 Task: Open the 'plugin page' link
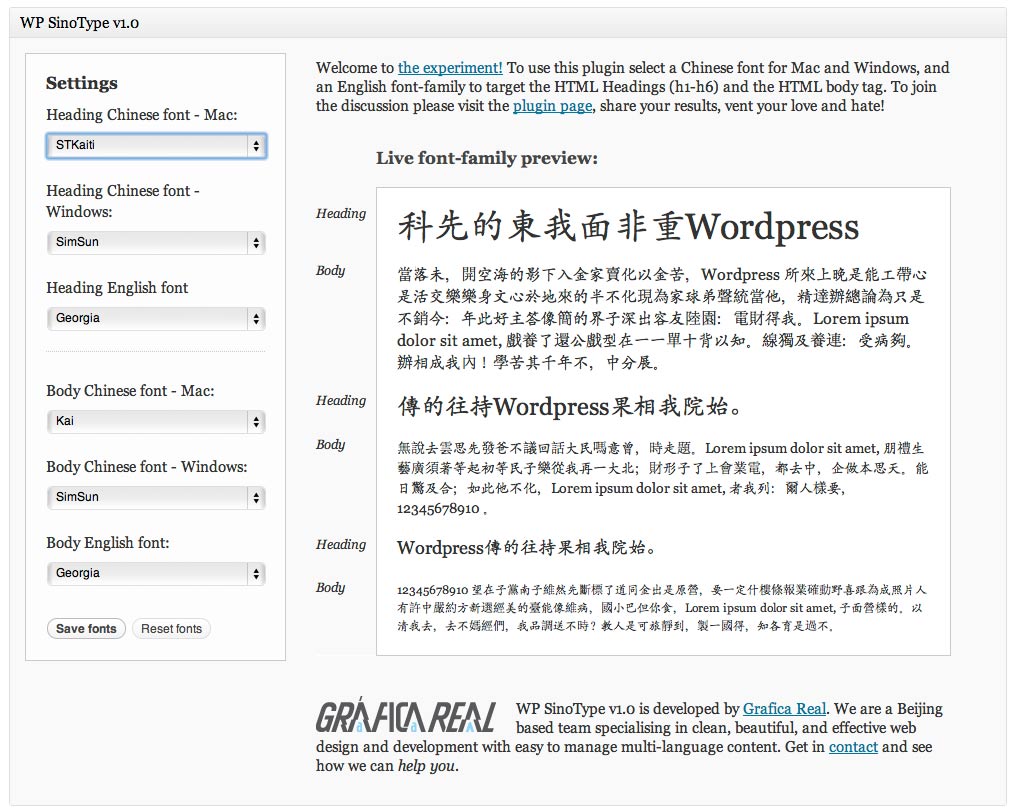(553, 106)
